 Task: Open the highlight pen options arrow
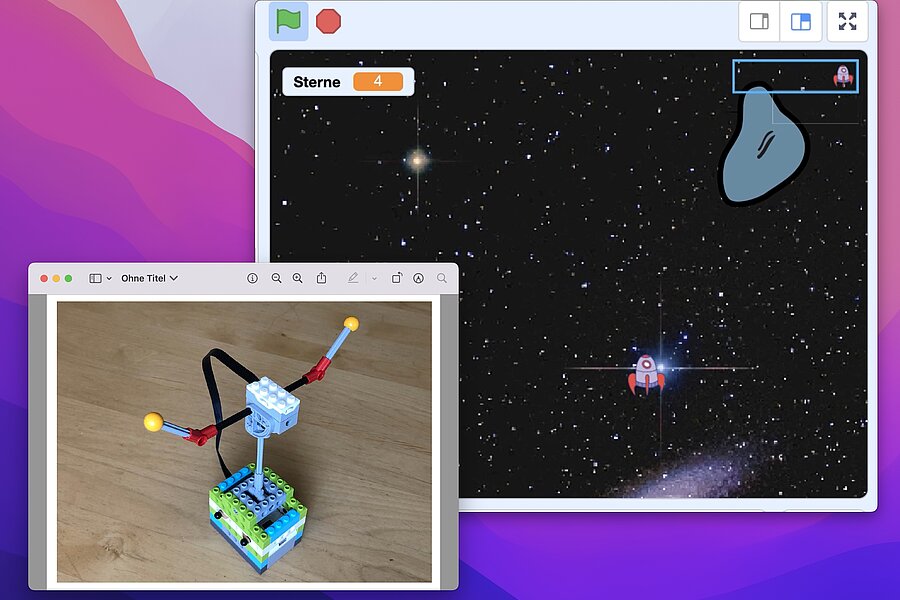click(374, 278)
